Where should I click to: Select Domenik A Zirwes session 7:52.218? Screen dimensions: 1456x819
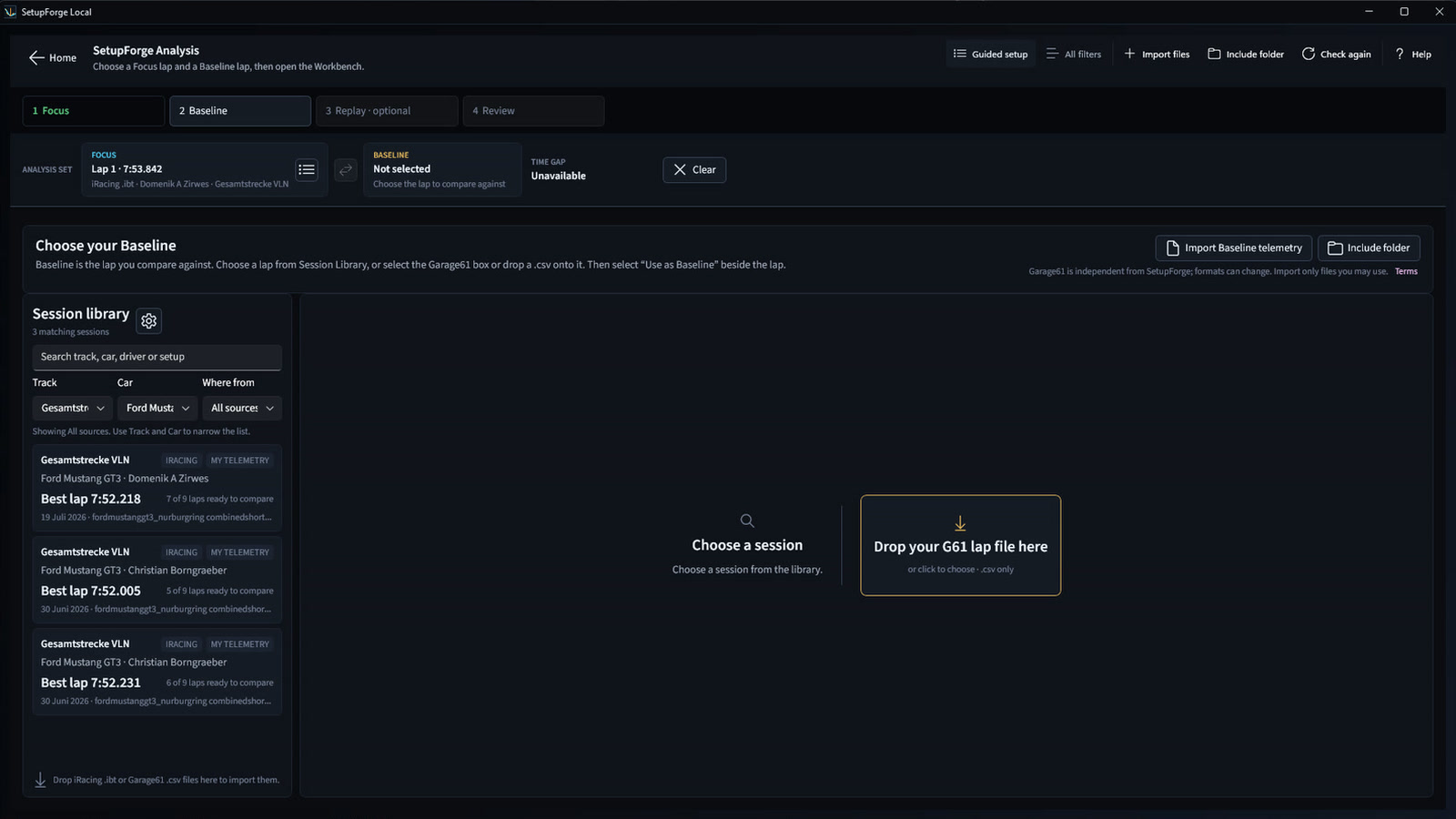tap(157, 488)
